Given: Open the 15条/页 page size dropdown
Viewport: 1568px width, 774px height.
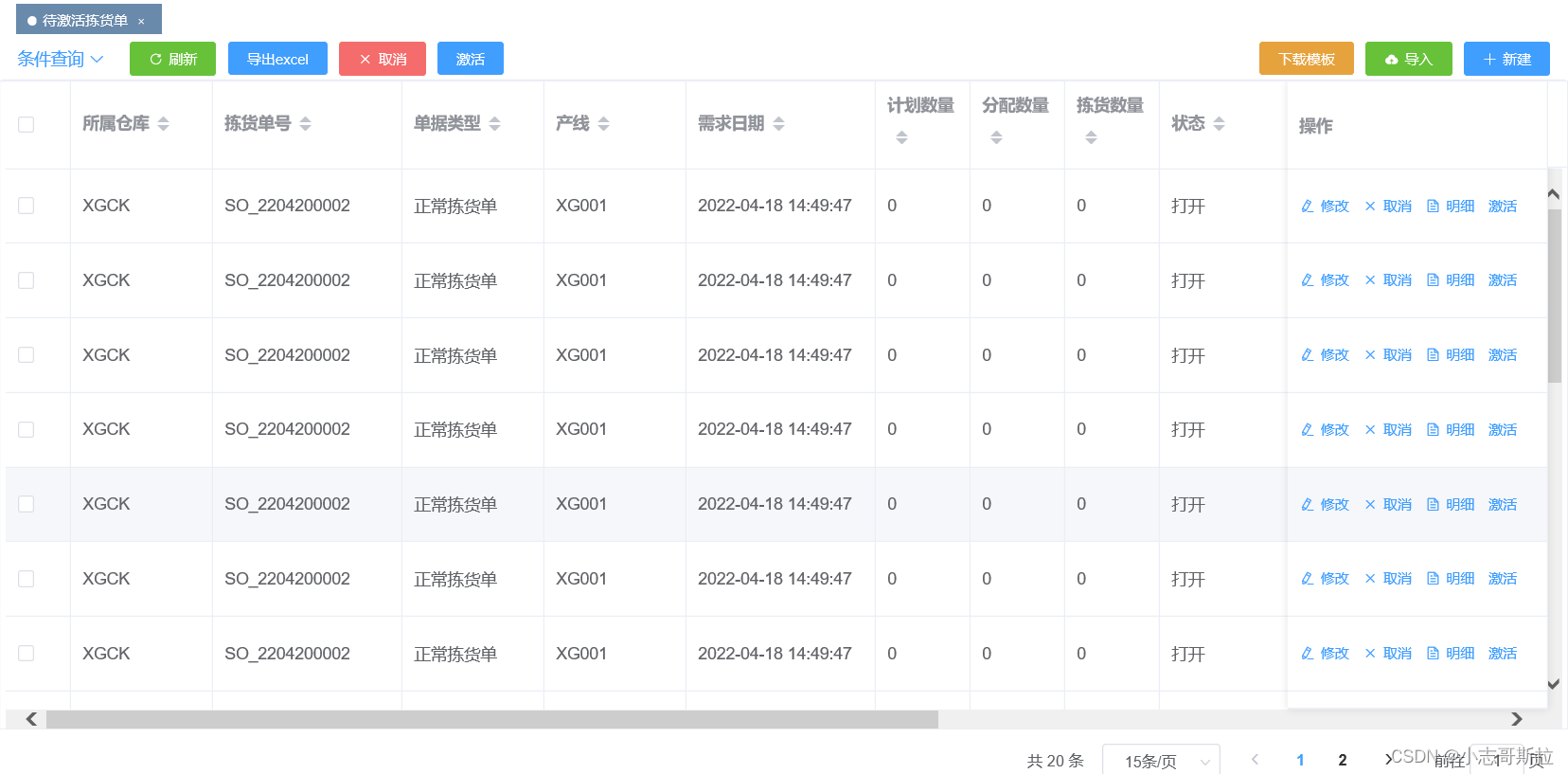Looking at the screenshot, I should point(1161,761).
